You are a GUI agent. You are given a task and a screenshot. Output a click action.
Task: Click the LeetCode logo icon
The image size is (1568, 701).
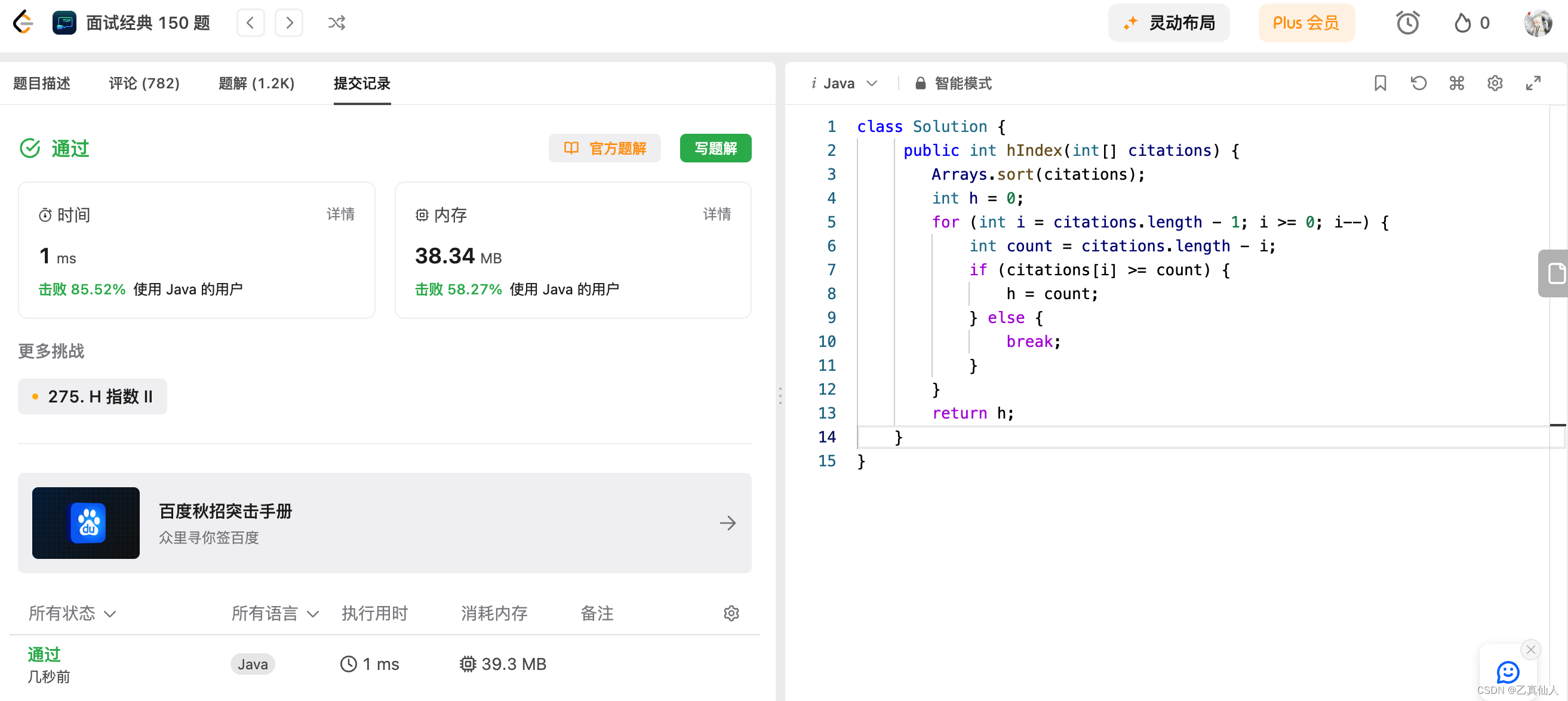pyautogui.click(x=23, y=23)
